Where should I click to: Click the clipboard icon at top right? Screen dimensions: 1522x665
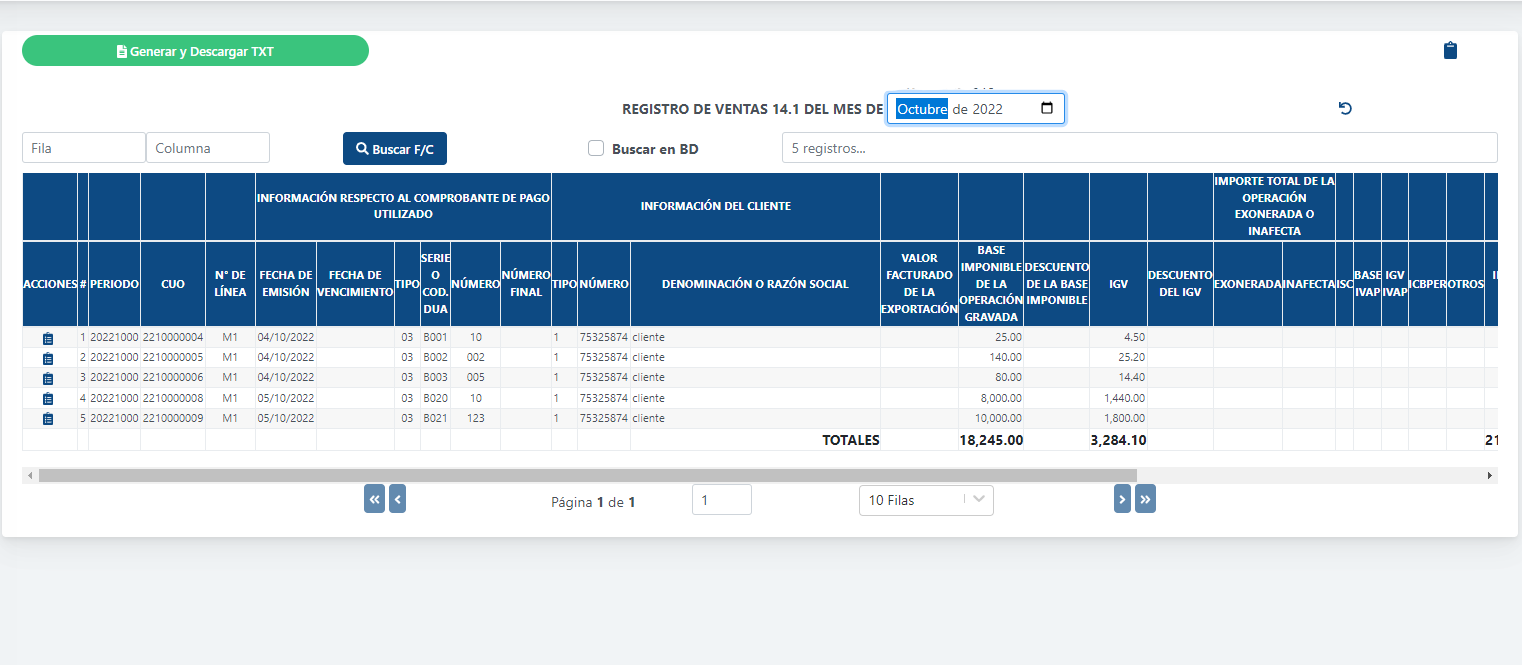(x=1450, y=51)
